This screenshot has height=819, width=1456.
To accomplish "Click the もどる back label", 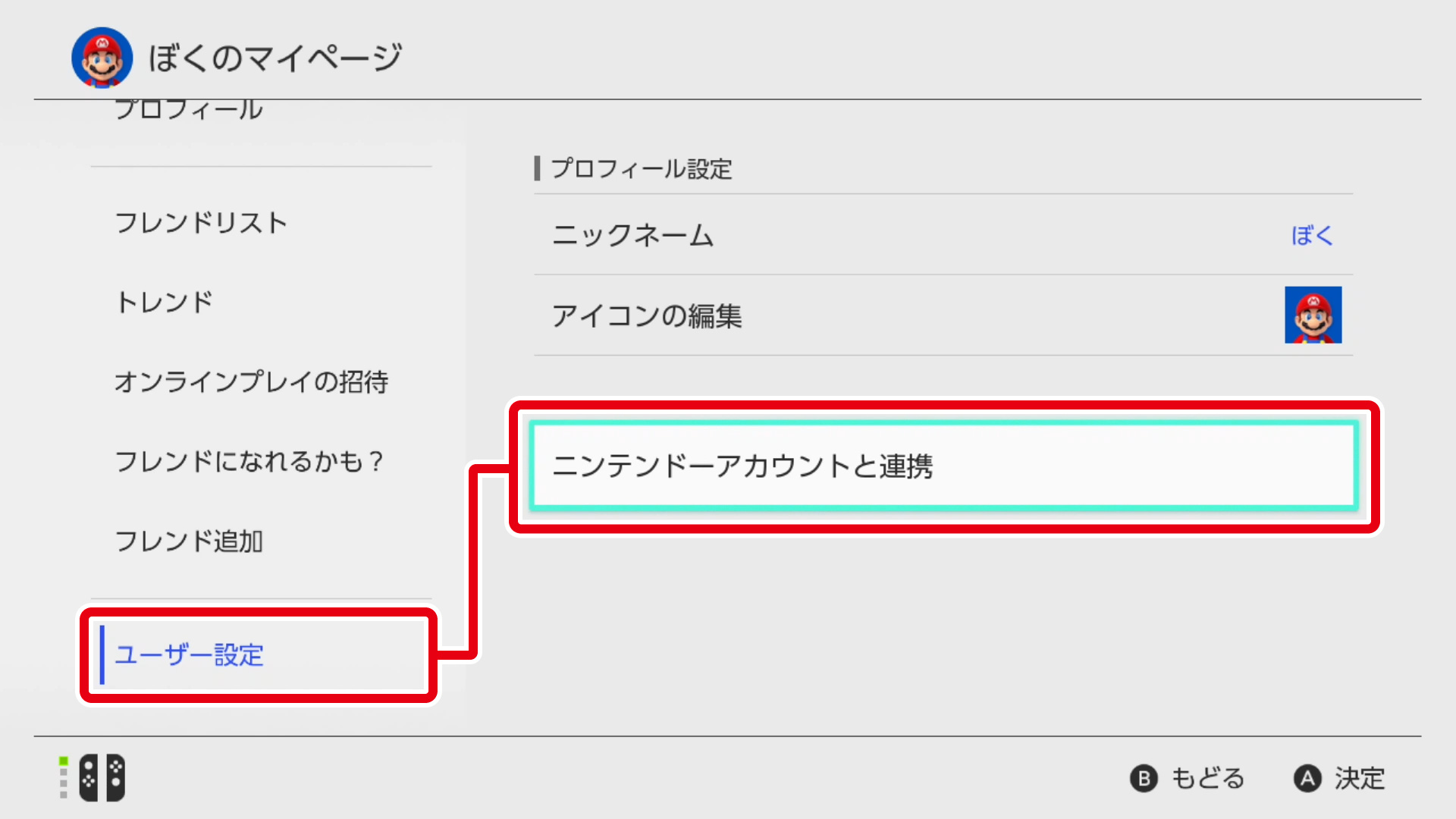I will (1208, 779).
